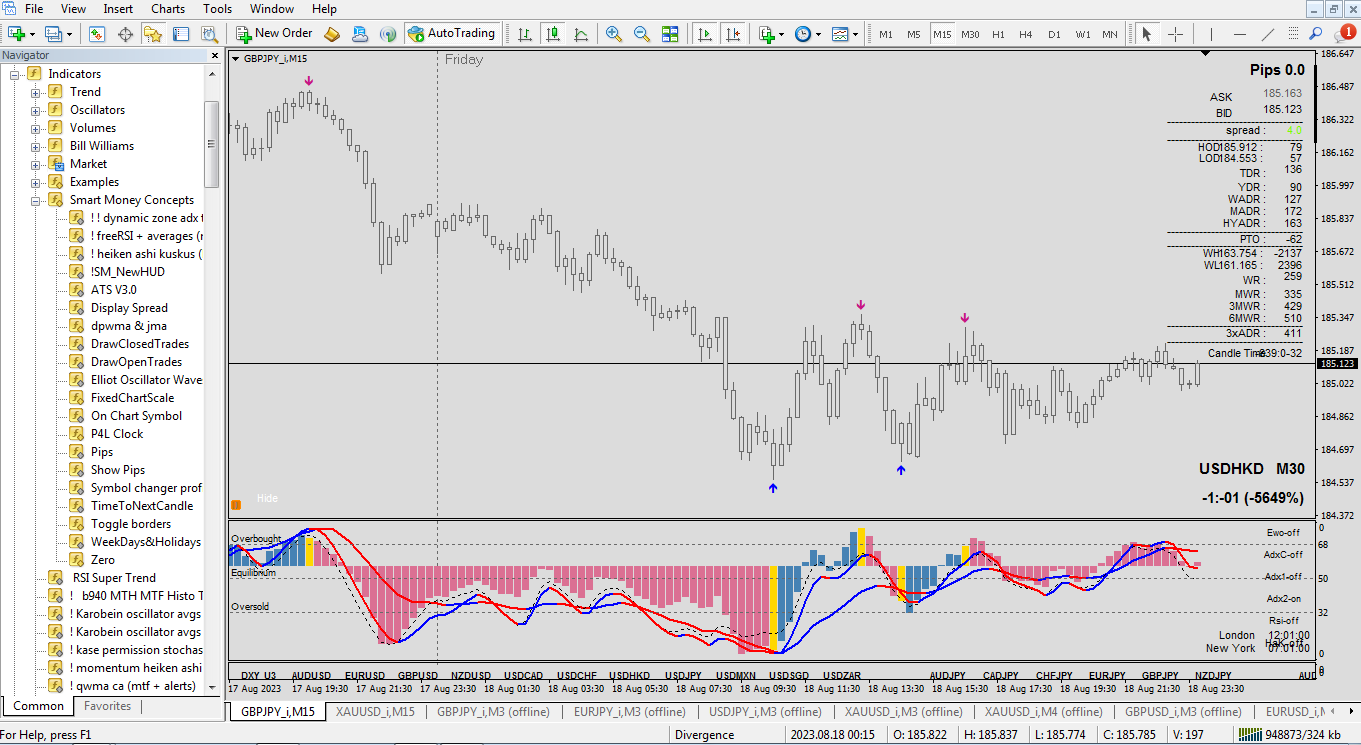Launch MetaEditor from the toolbar icon

click(x=332, y=34)
